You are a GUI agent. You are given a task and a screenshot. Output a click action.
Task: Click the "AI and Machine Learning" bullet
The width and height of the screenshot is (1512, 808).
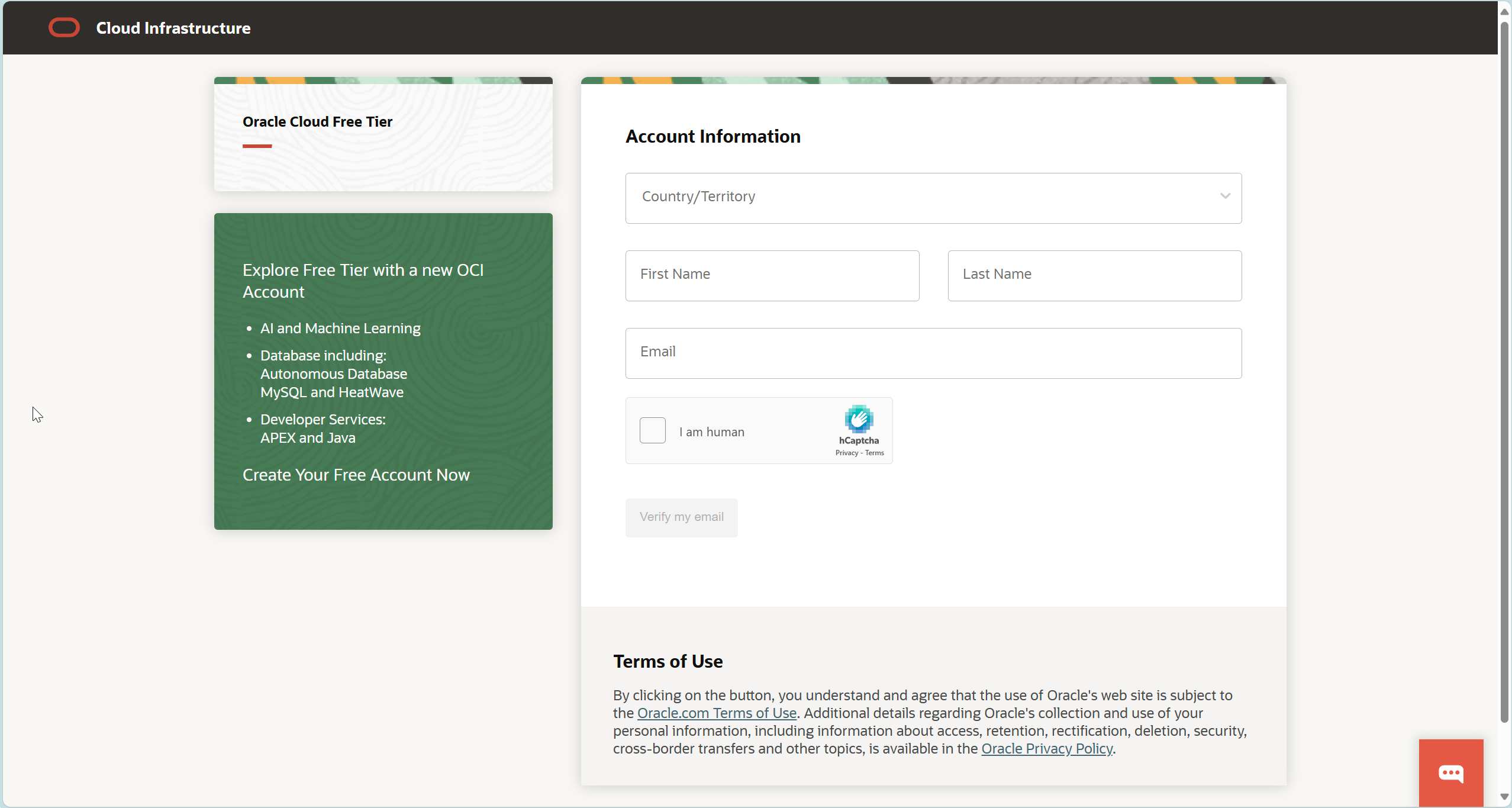[340, 328]
